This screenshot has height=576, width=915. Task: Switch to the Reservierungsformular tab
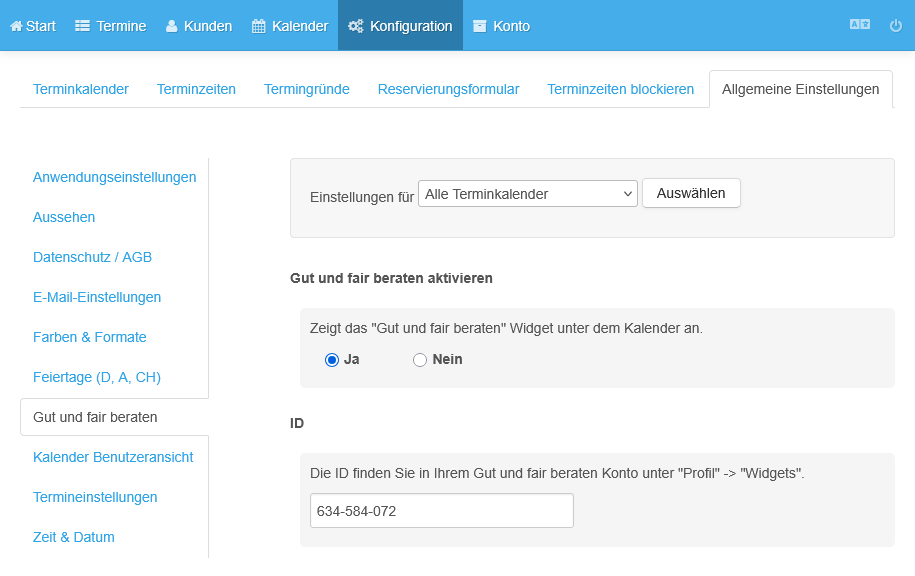pyautogui.click(x=448, y=89)
